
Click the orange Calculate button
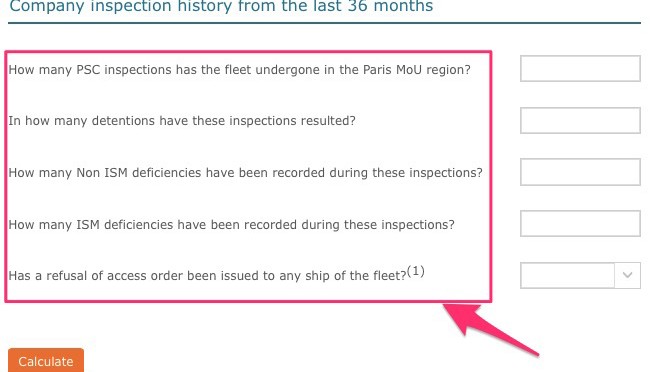[46, 361]
